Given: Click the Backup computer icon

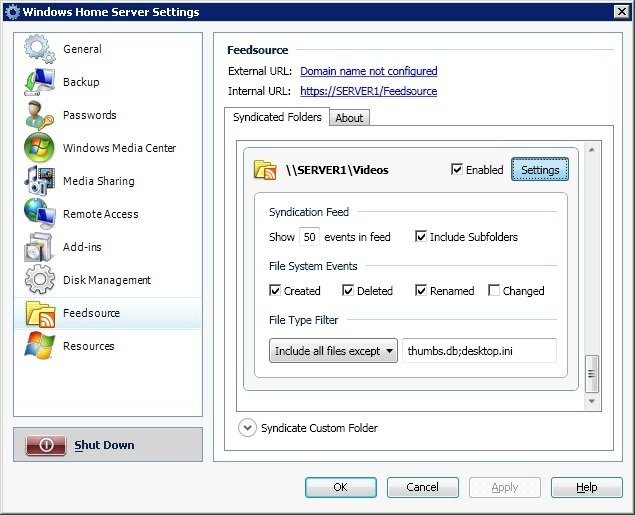Looking at the screenshot, I should pos(39,82).
